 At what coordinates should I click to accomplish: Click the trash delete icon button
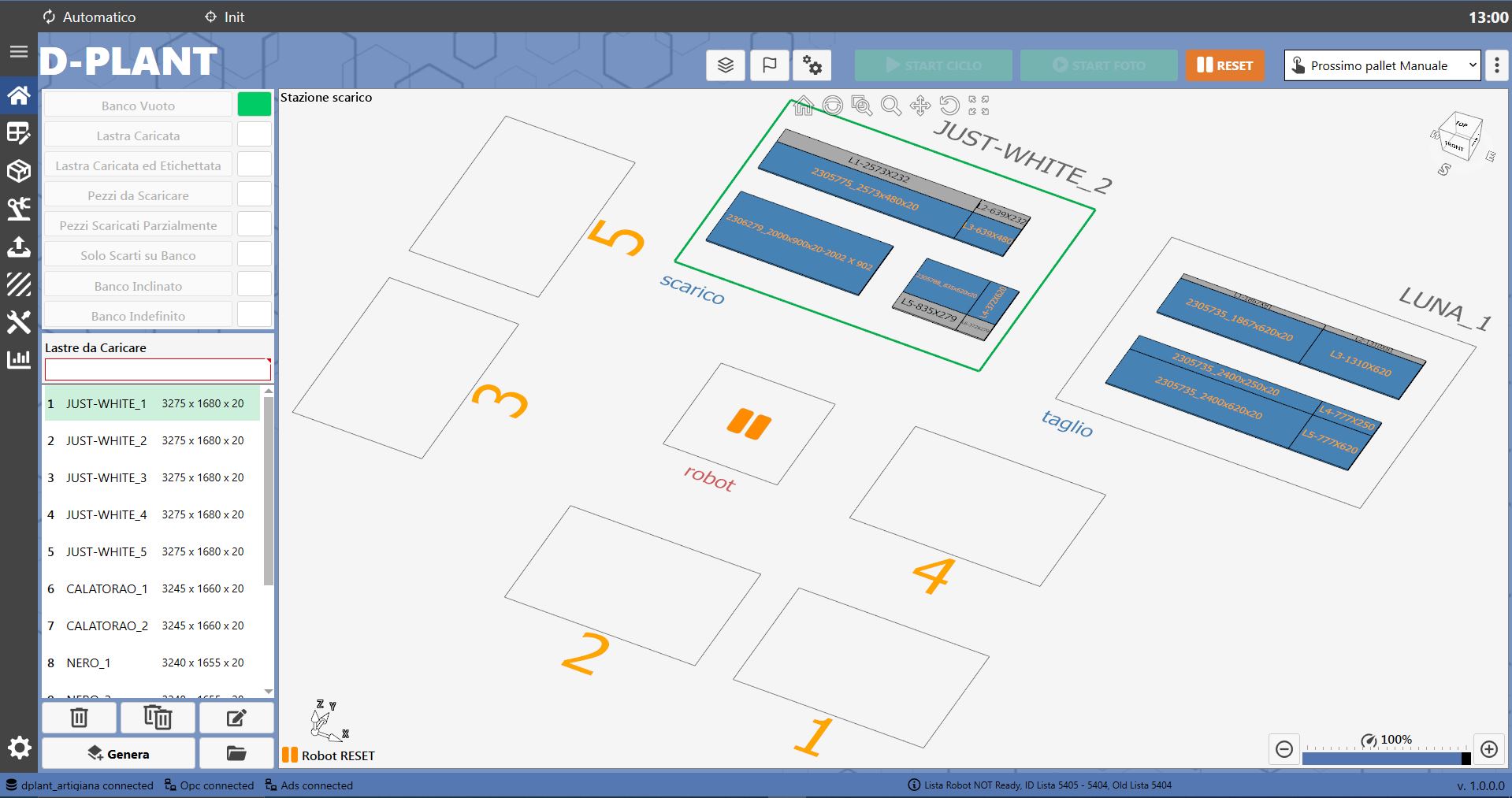coord(79,718)
